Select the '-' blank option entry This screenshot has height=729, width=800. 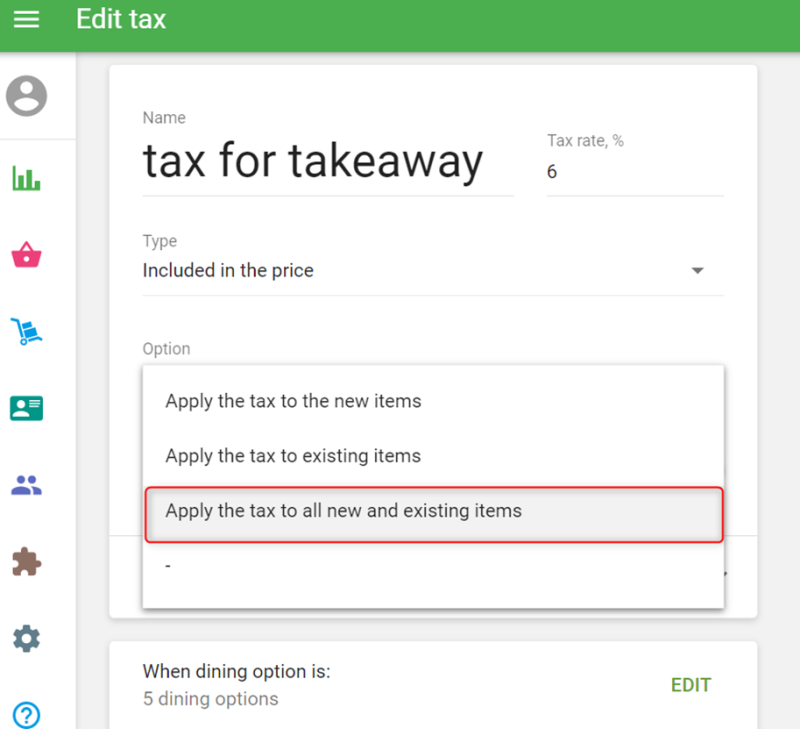click(x=168, y=566)
